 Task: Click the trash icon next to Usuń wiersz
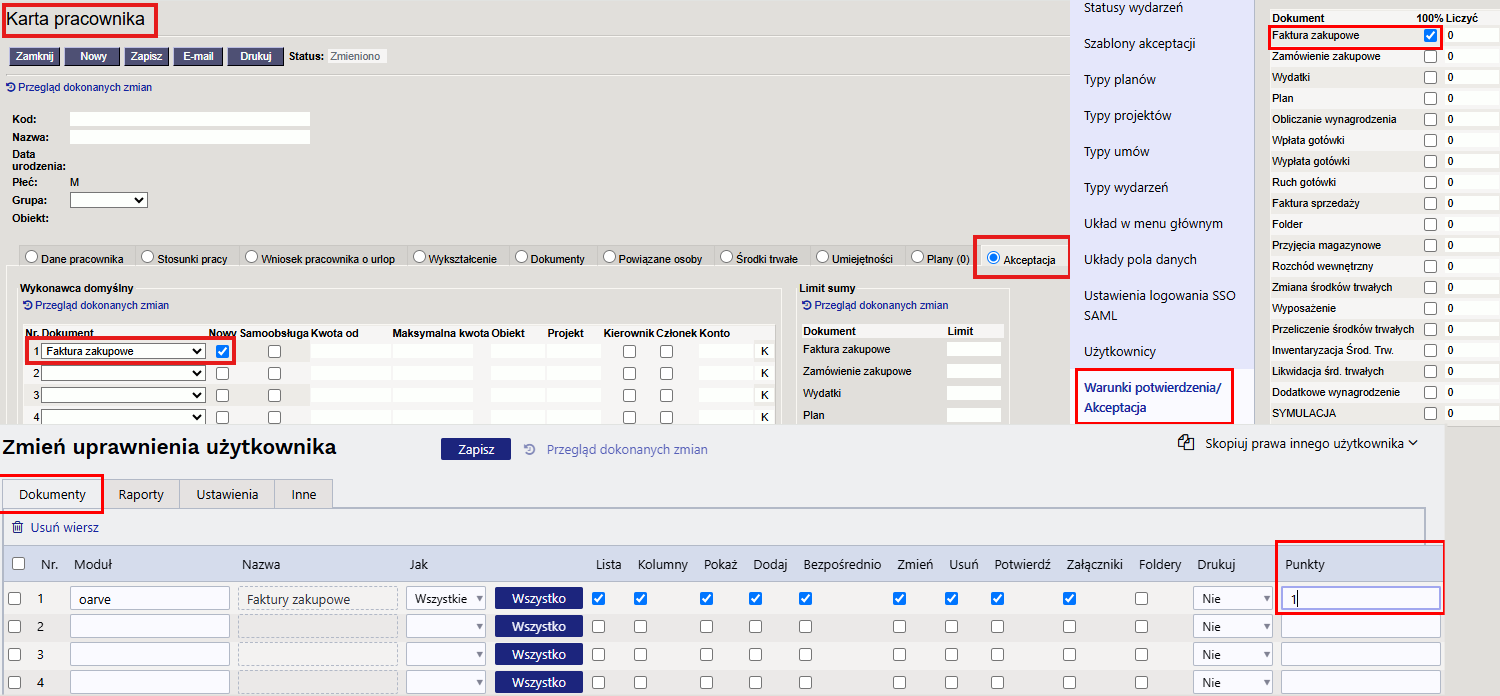tap(18, 527)
